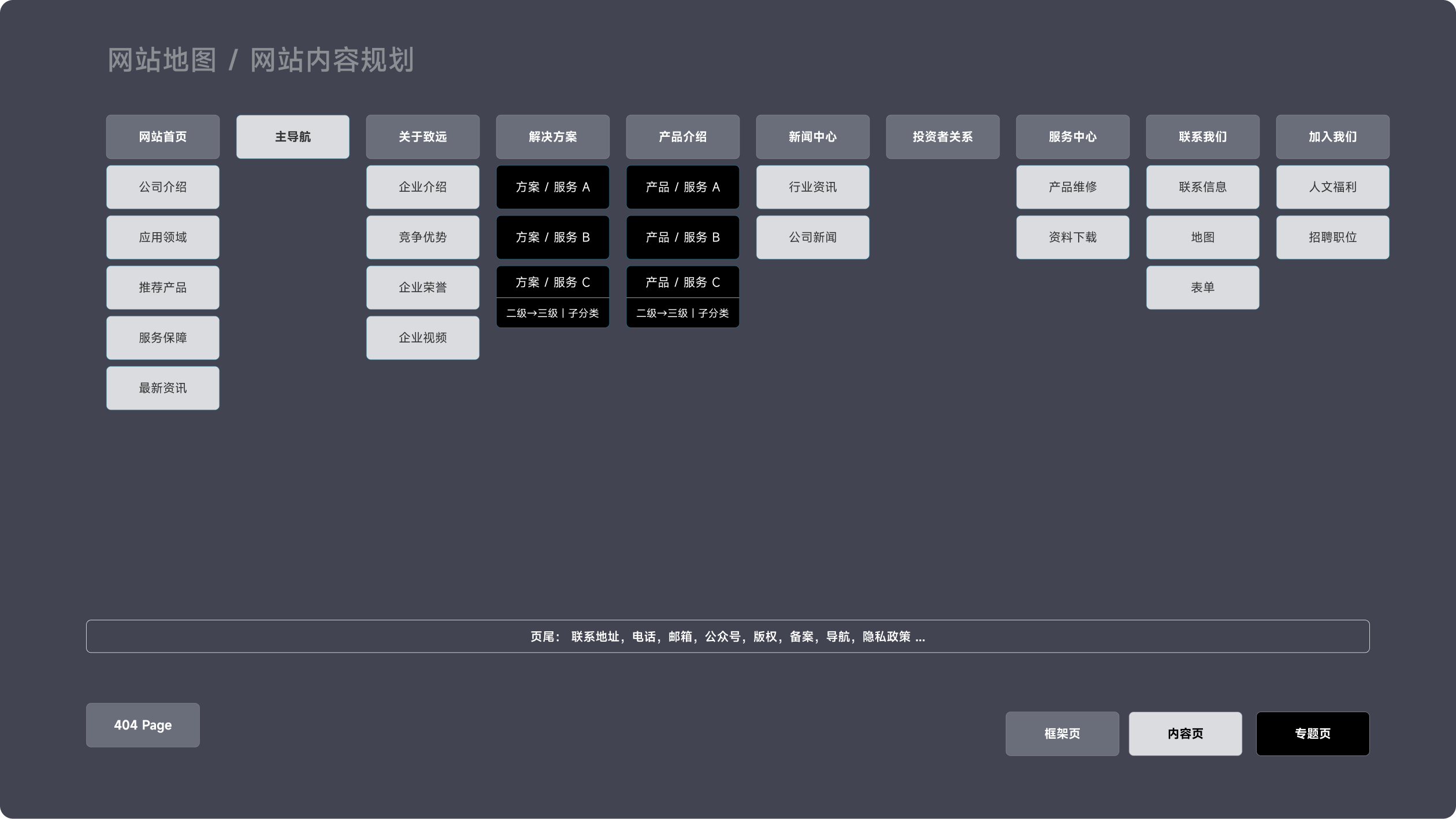Expand 二级→三级 子分类 under 方案 / 服务 C

point(552,313)
